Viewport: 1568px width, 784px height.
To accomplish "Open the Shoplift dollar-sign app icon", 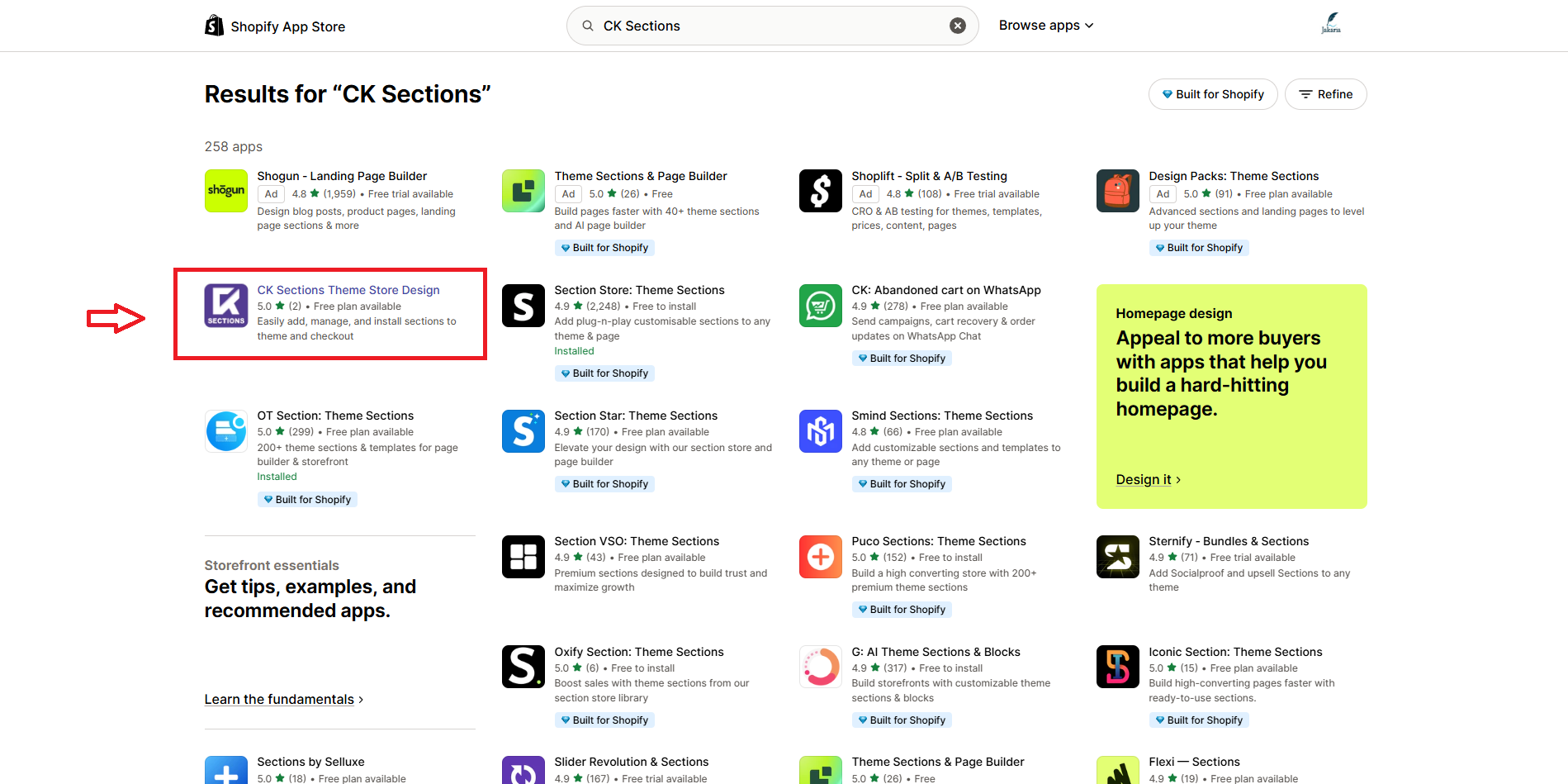I will tap(820, 191).
